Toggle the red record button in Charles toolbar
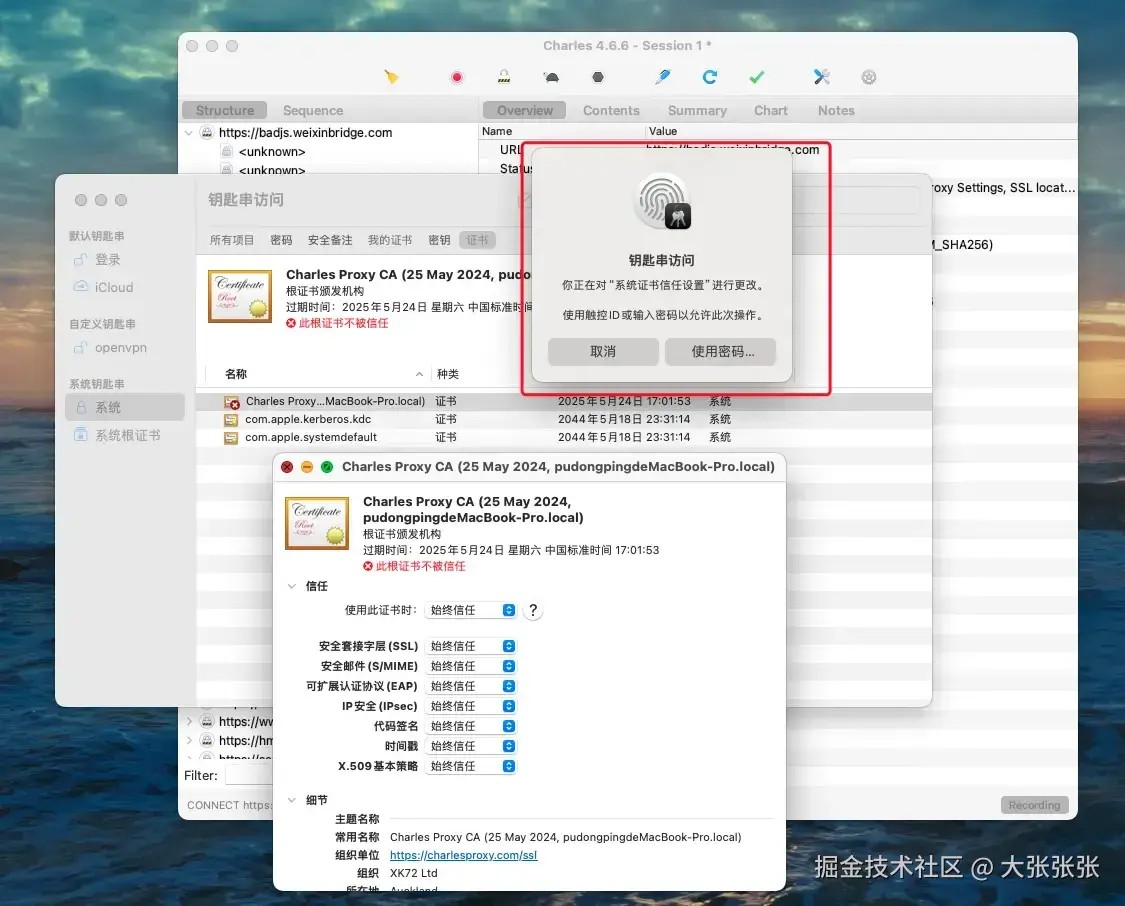This screenshot has height=906, width=1125. coord(457,77)
